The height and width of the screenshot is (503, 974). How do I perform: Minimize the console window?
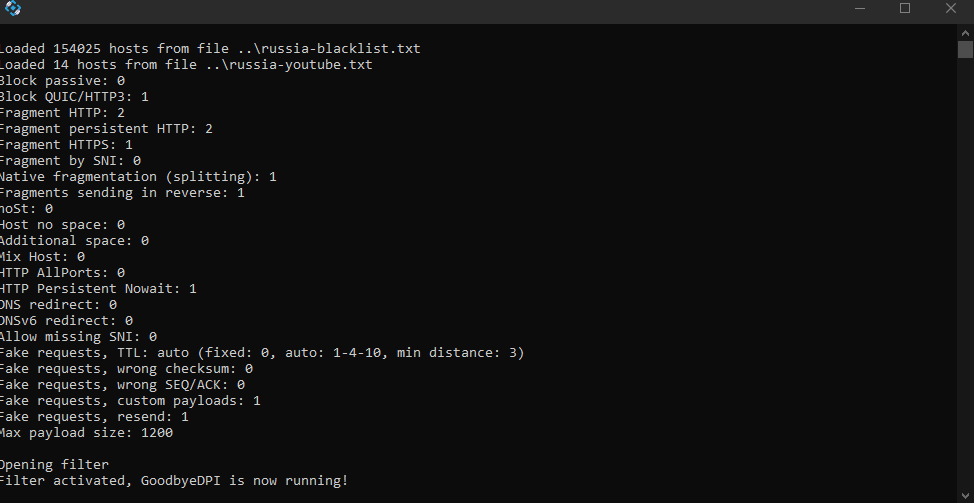coord(860,8)
